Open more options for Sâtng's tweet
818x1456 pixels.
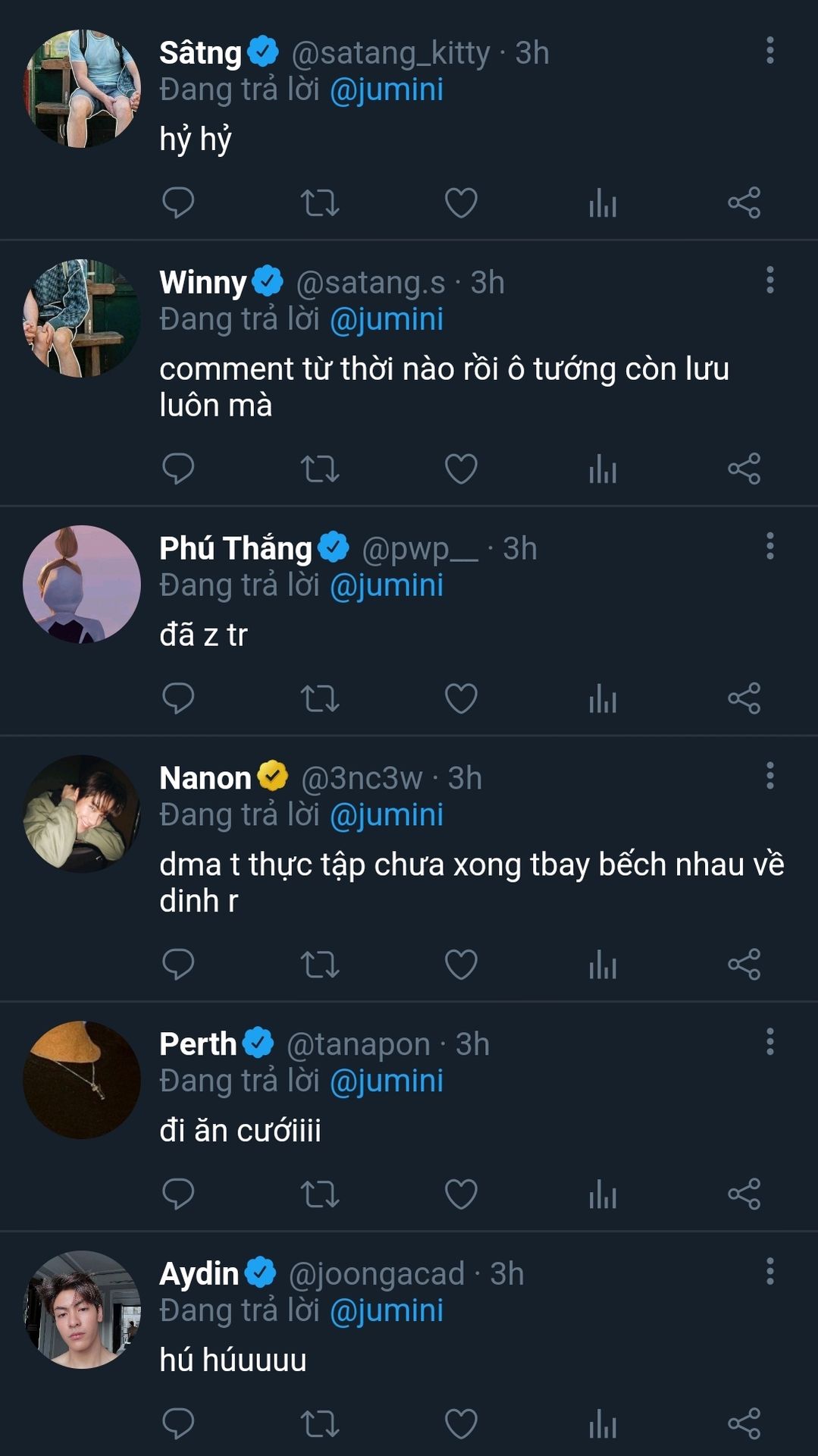[x=769, y=51]
